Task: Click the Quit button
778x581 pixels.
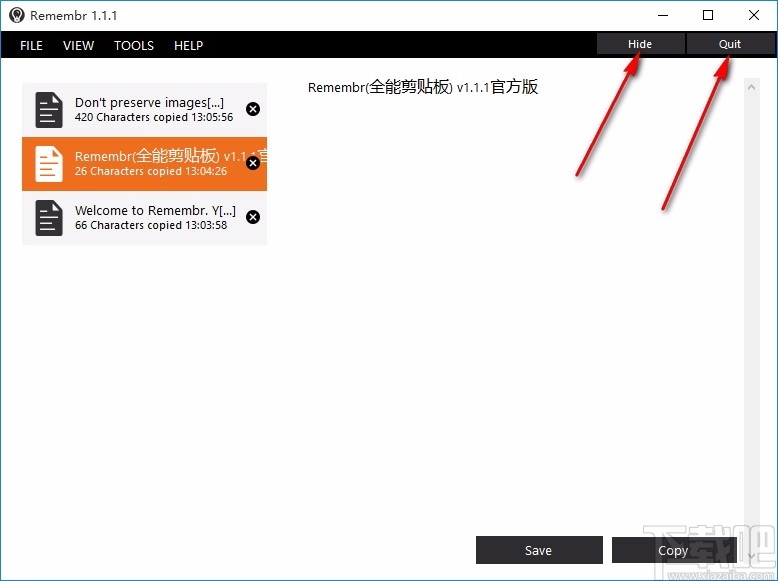Action: pyautogui.click(x=730, y=44)
